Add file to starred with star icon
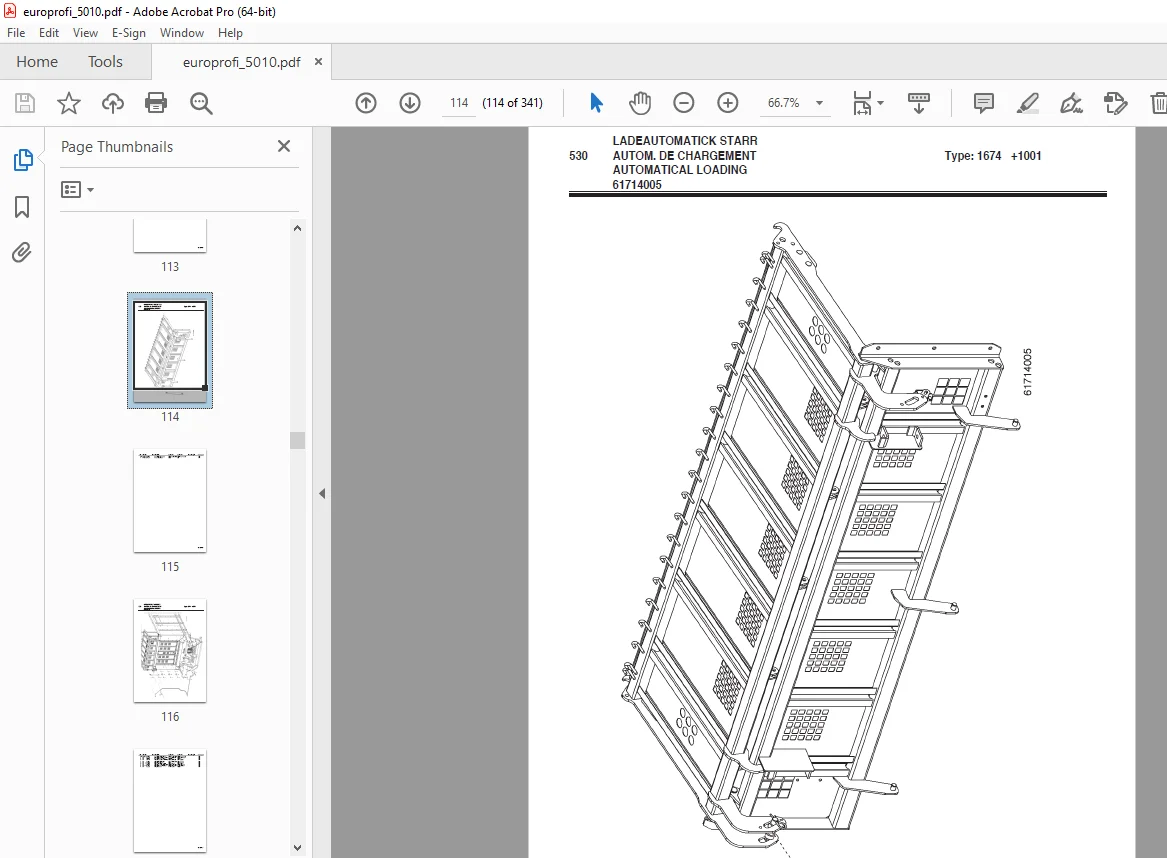 pyautogui.click(x=68, y=103)
